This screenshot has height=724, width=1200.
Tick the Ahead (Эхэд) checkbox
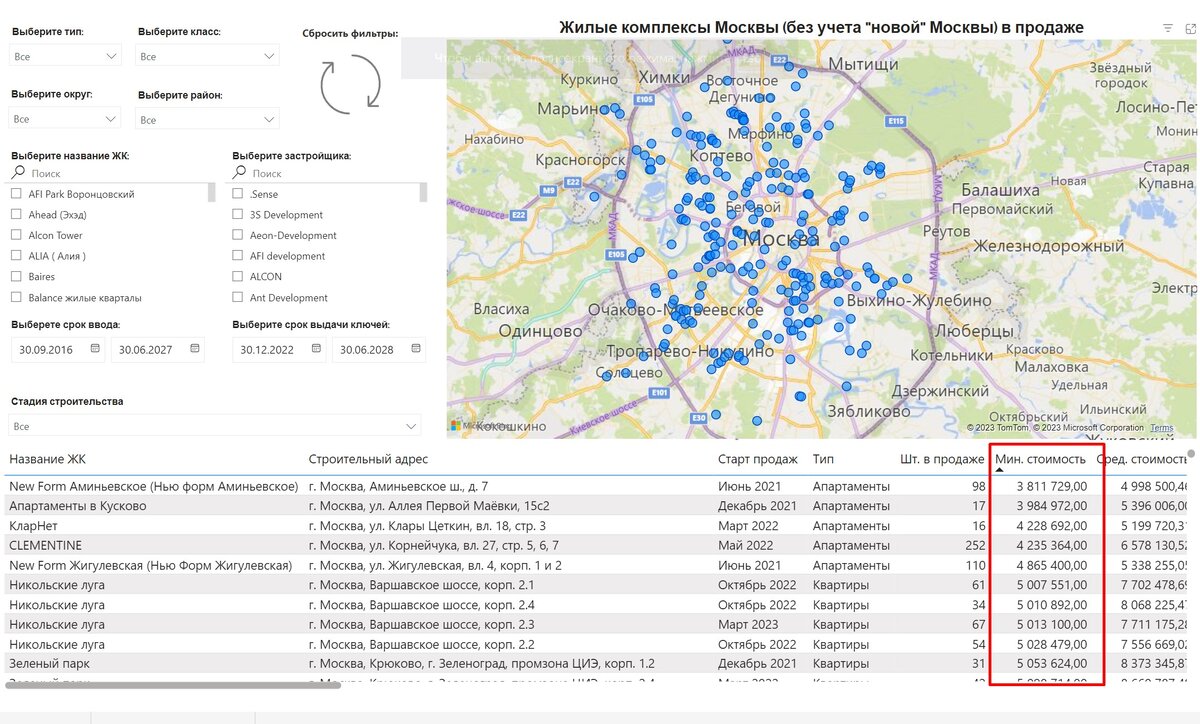coord(16,215)
